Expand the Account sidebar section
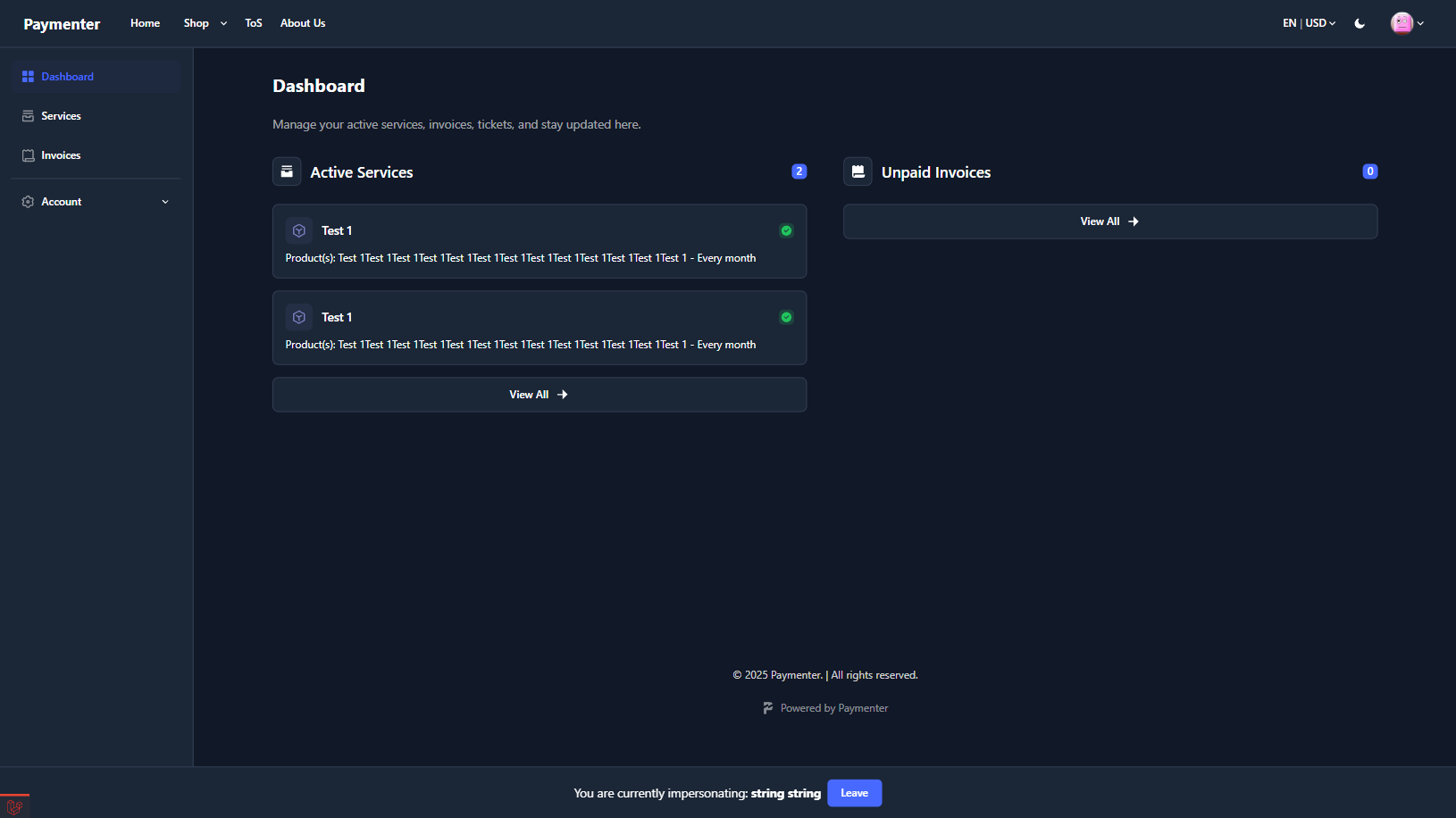The width and height of the screenshot is (1456, 818). (x=165, y=202)
